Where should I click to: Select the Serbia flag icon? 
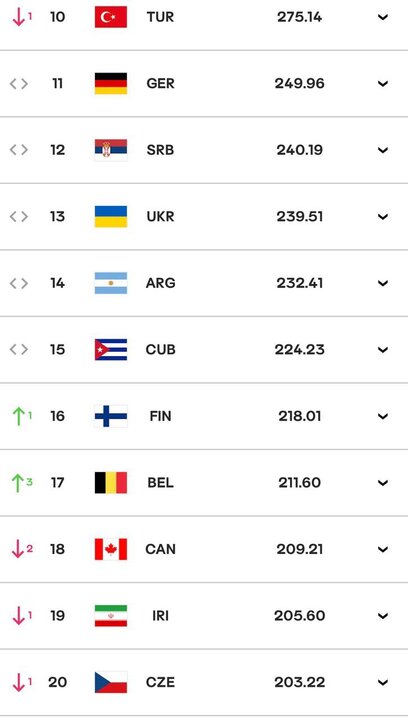click(111, 150)
